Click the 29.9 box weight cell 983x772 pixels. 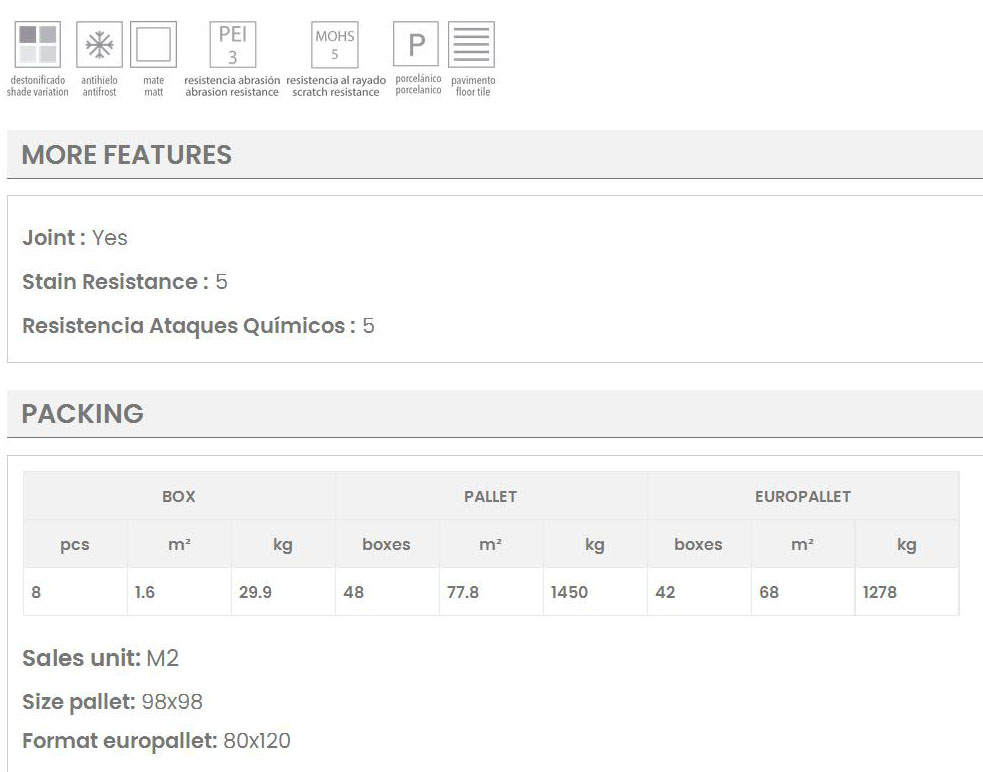pos(256,592)
